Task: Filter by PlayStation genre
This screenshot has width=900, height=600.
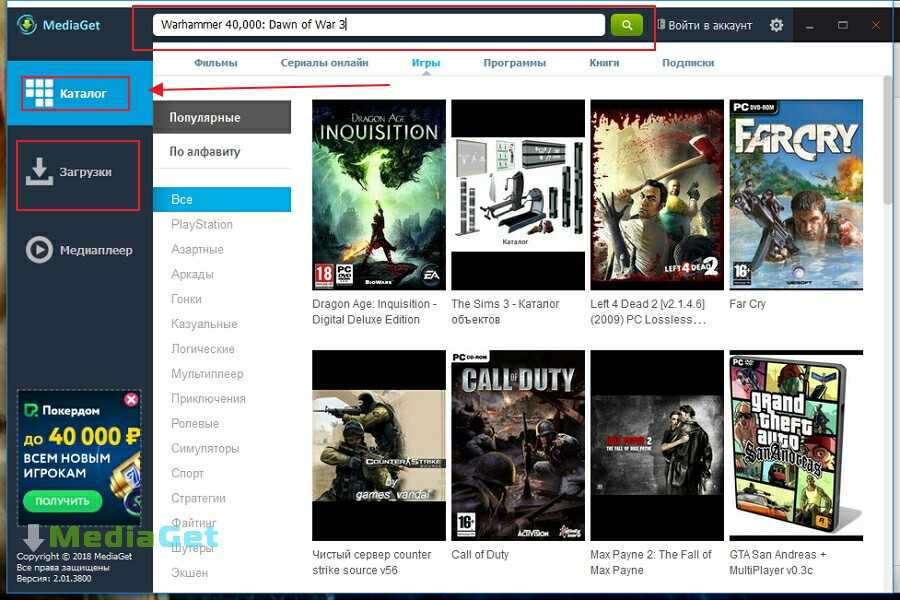Action: click(x=201, y=224)
